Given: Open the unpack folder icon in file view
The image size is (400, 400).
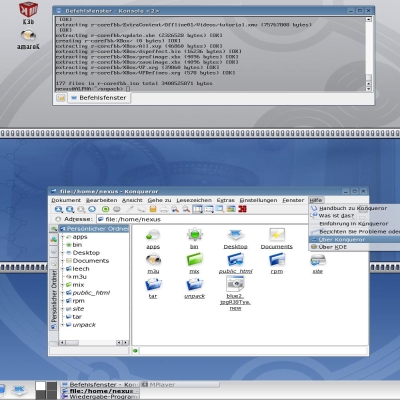Looking at the screenshot, I should click(194, 285).
